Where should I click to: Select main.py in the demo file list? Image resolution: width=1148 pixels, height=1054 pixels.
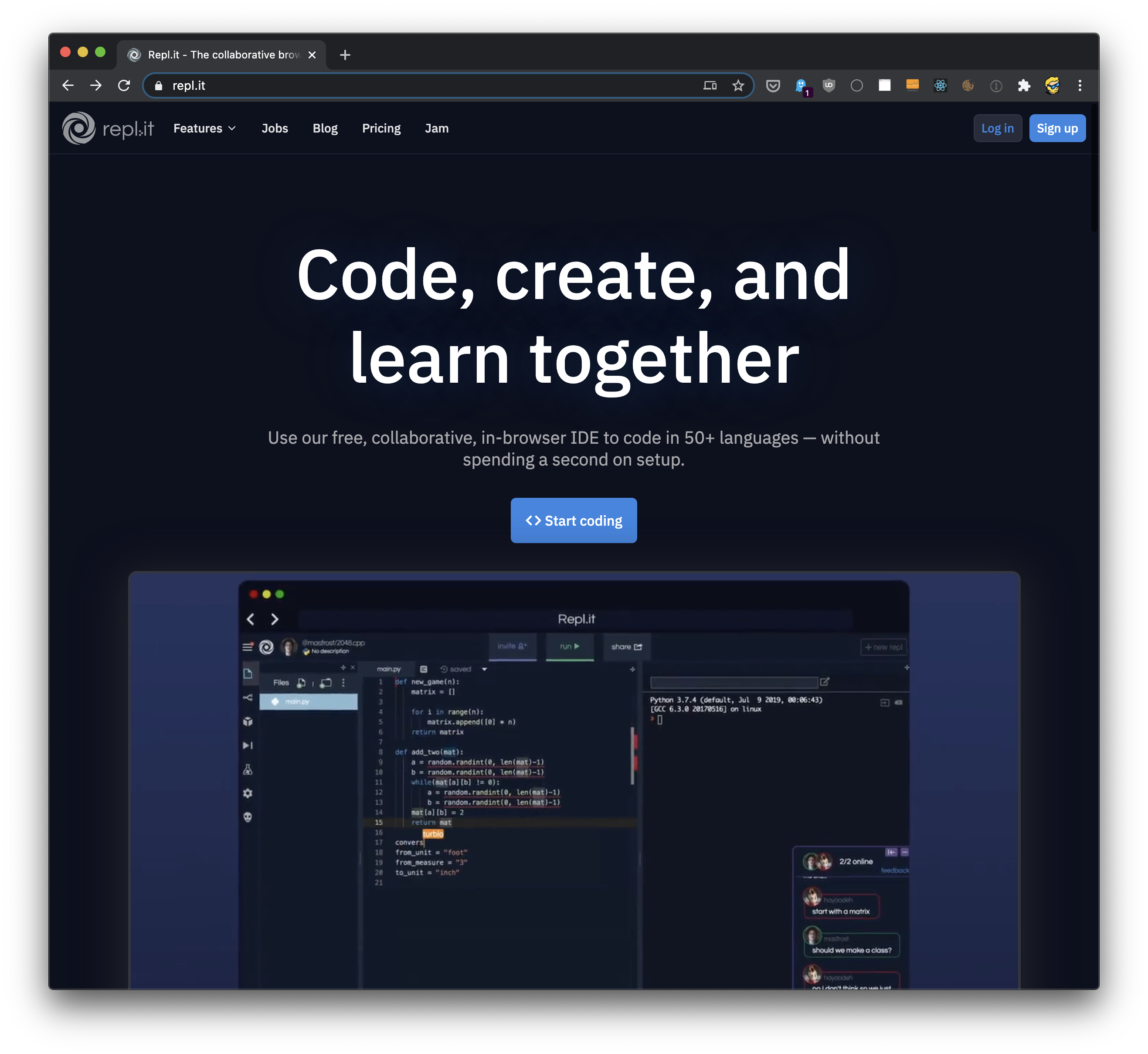coord(309,701)
